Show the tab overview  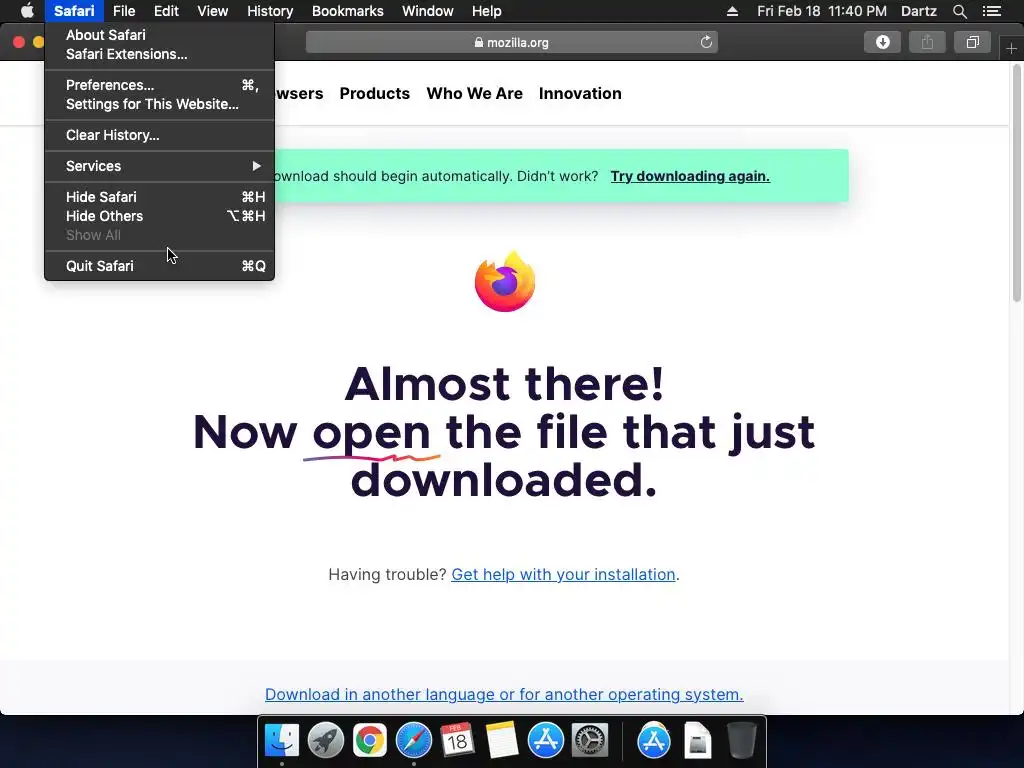pyautogui.click(x=972, y=42)
